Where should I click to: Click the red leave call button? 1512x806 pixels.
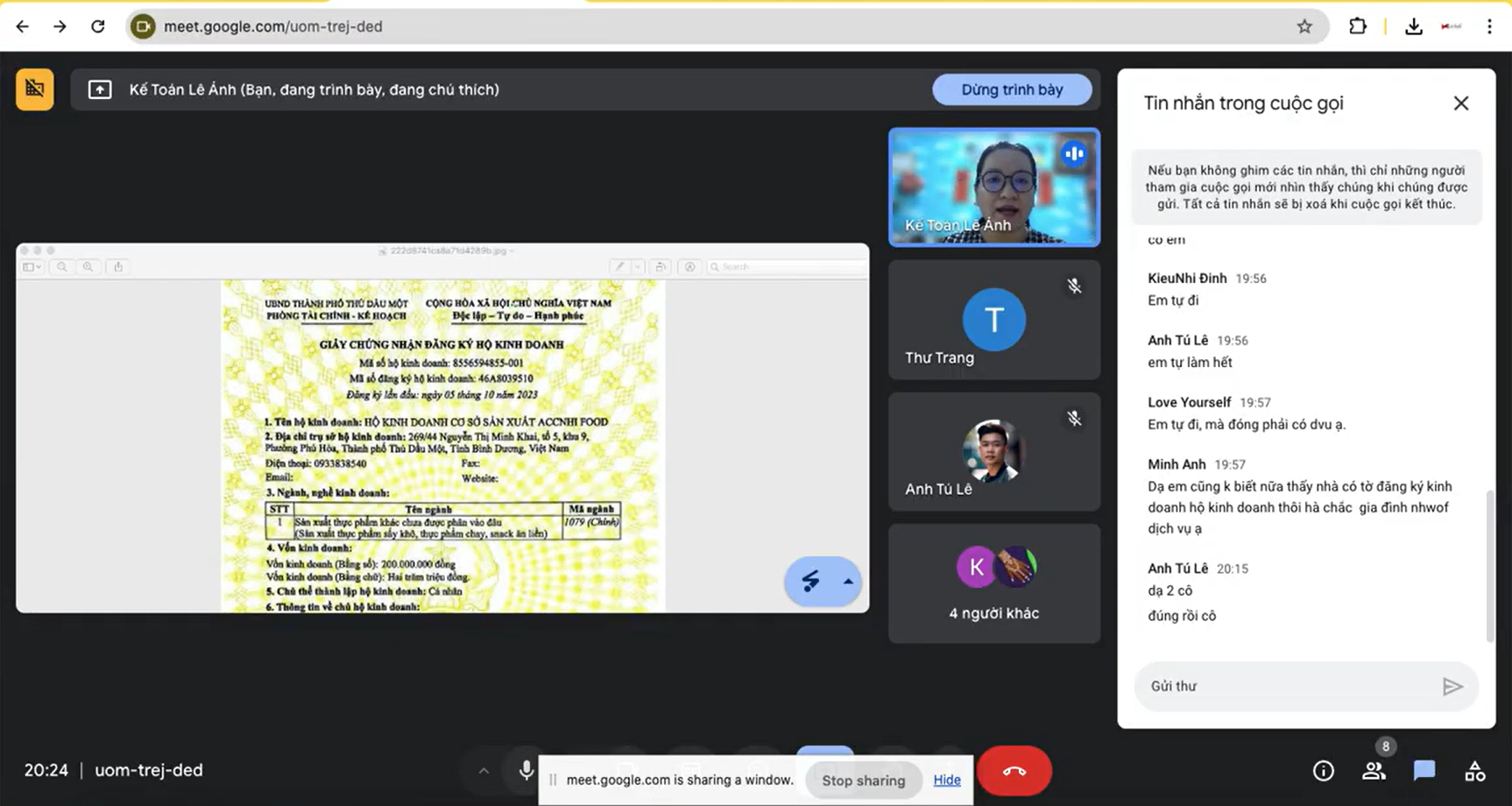(x=1014, y=771)
